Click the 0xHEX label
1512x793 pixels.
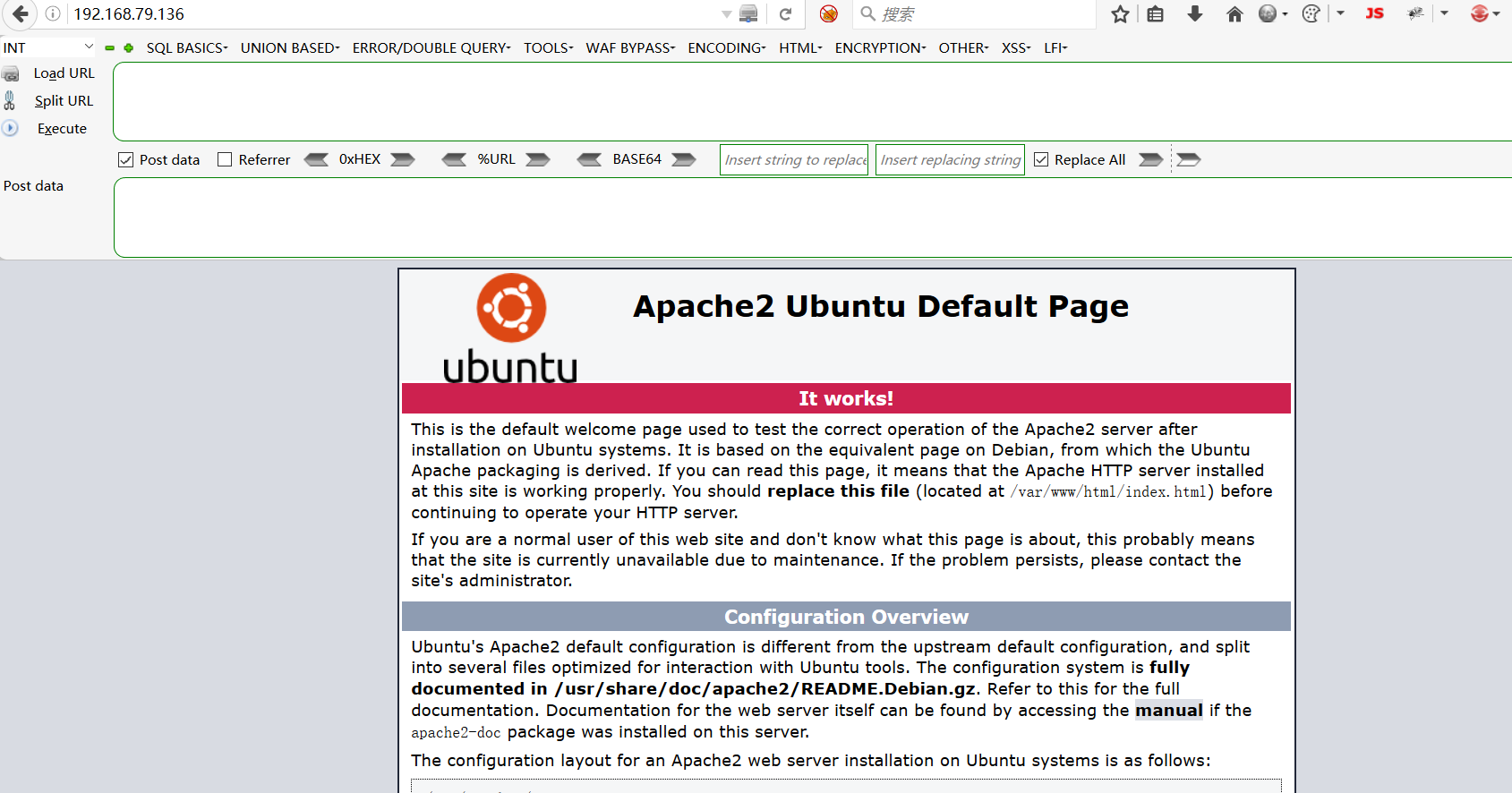(360, 159)
